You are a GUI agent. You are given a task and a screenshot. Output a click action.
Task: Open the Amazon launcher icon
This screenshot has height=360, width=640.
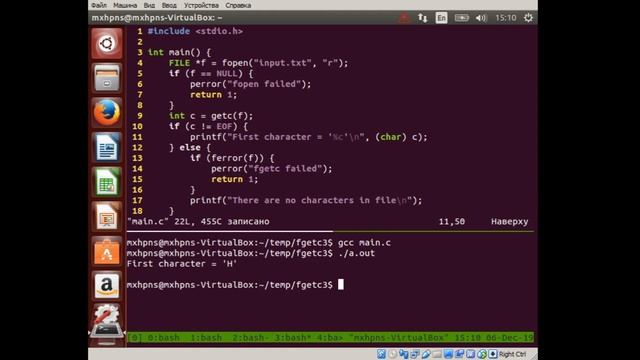click(x=107, y=286)
